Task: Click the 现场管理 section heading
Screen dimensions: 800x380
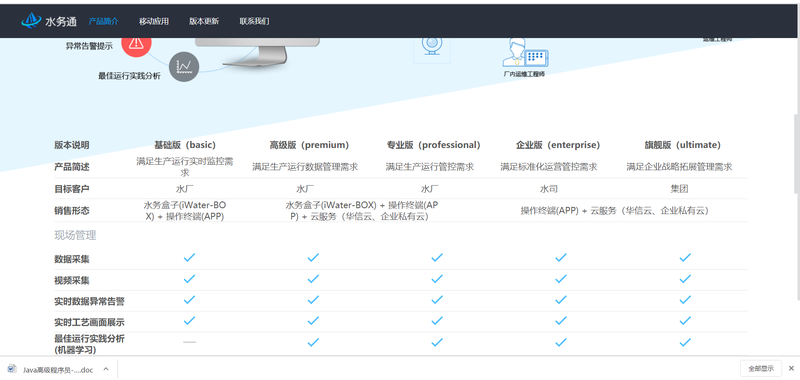Action: pos(76,235)
